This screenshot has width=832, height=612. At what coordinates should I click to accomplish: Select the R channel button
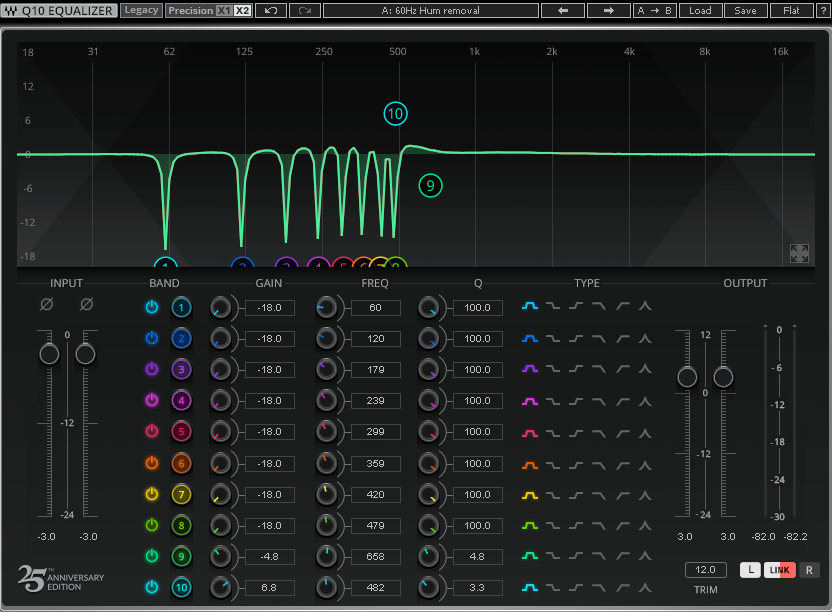[x=809, y=570]
